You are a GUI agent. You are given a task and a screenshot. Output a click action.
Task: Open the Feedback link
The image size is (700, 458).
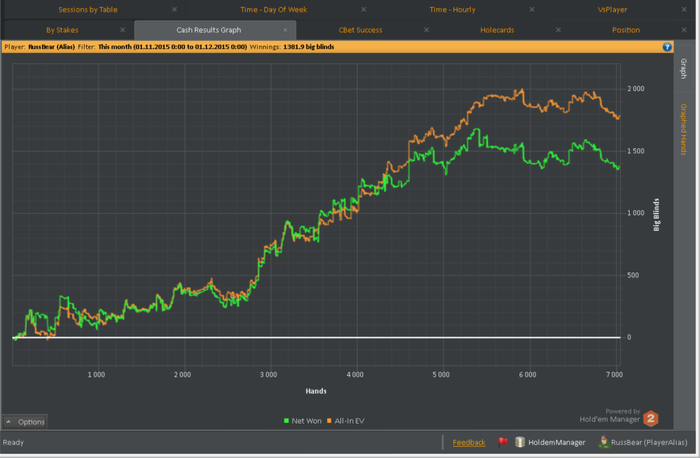469,442
